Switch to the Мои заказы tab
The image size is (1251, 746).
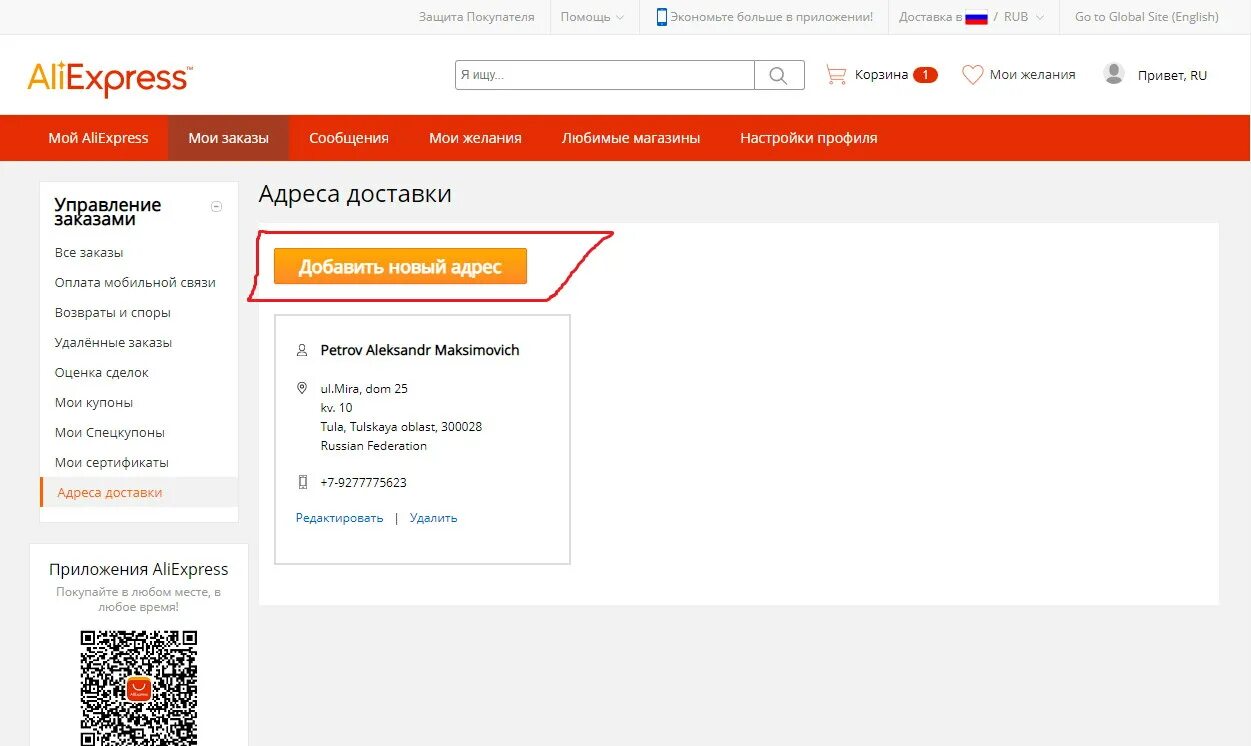tap(228, 138)
